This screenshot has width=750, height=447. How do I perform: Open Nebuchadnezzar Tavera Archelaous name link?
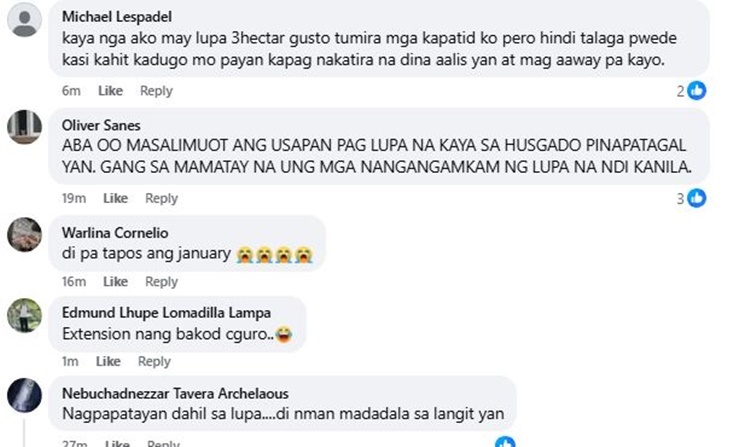pyautogui.click(x=175, y=393)
